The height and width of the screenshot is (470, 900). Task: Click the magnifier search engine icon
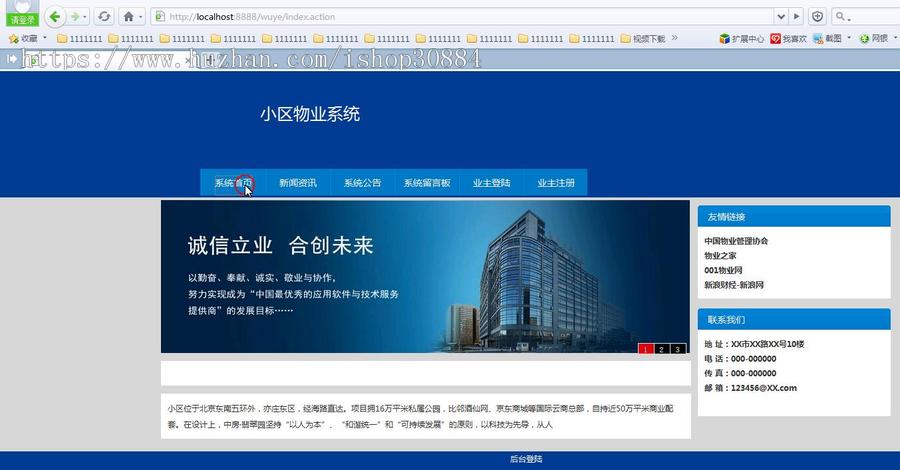tap(840, 17)
